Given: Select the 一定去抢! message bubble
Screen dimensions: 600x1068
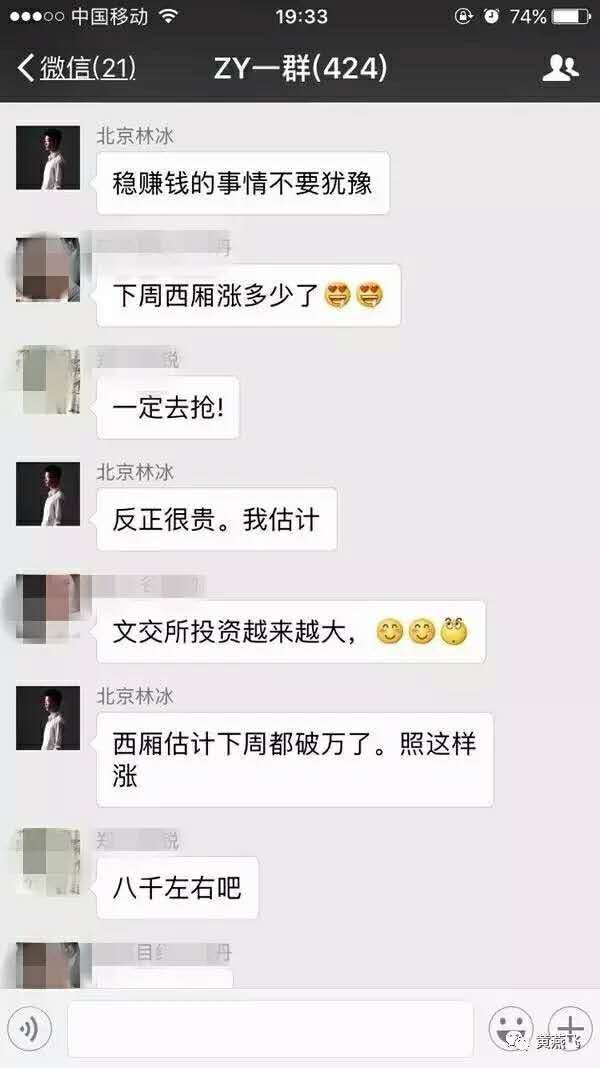Looking at the screenshot, I should coord(168,407).
